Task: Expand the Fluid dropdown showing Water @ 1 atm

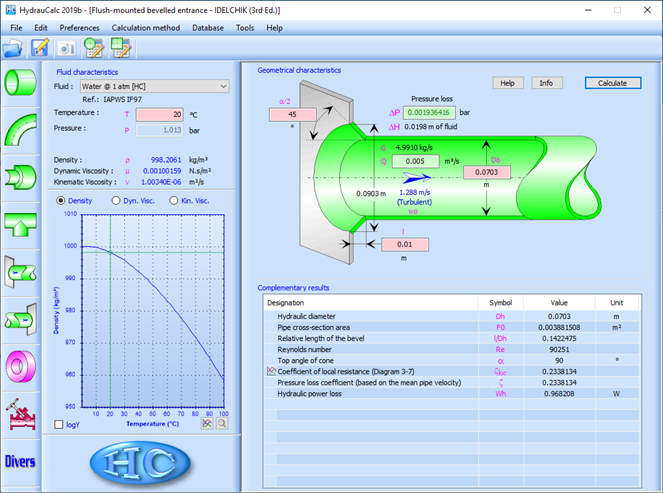Action: pyautogui.click(x=155, y=86)
